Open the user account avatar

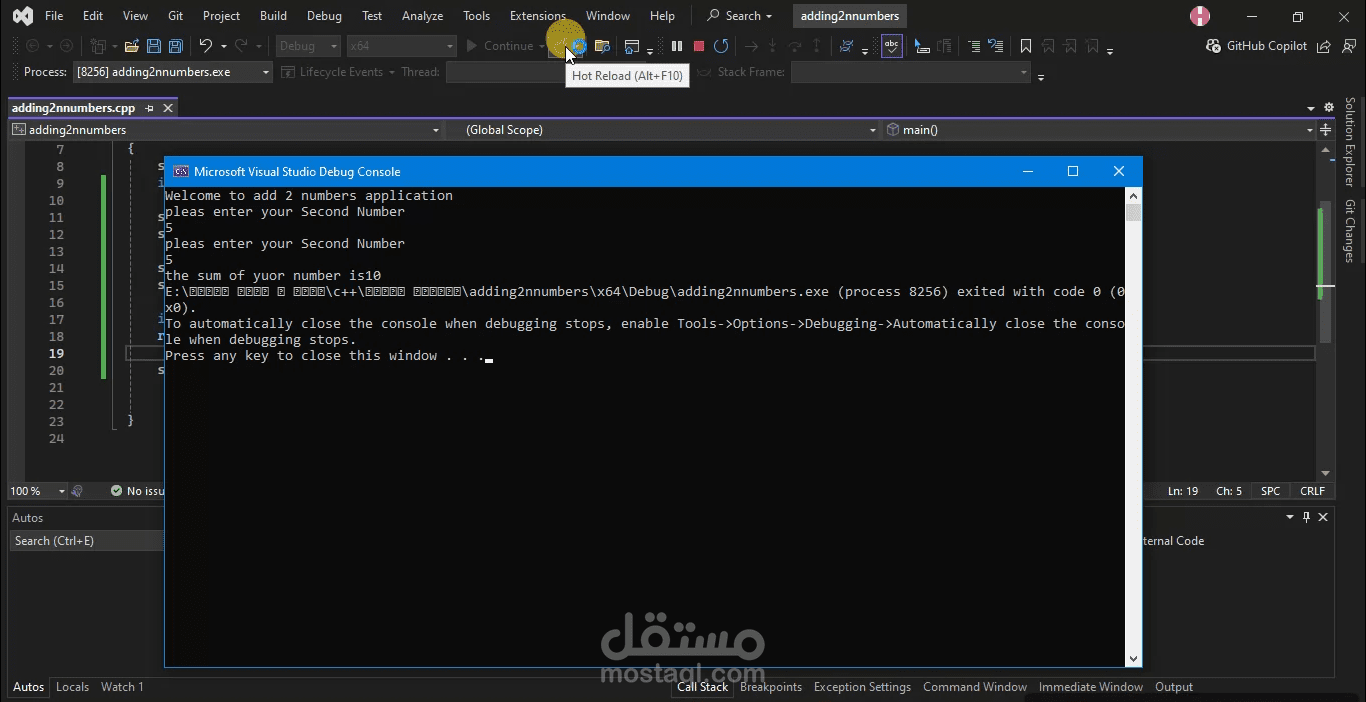(x=1200, y=16)
